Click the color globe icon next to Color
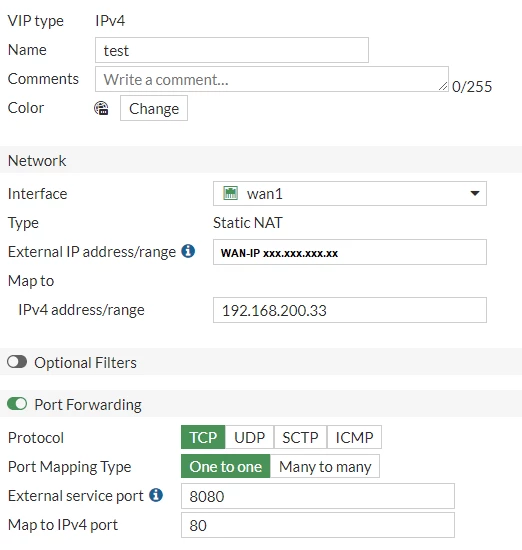The image size is (522, 550). coord(101,108)
